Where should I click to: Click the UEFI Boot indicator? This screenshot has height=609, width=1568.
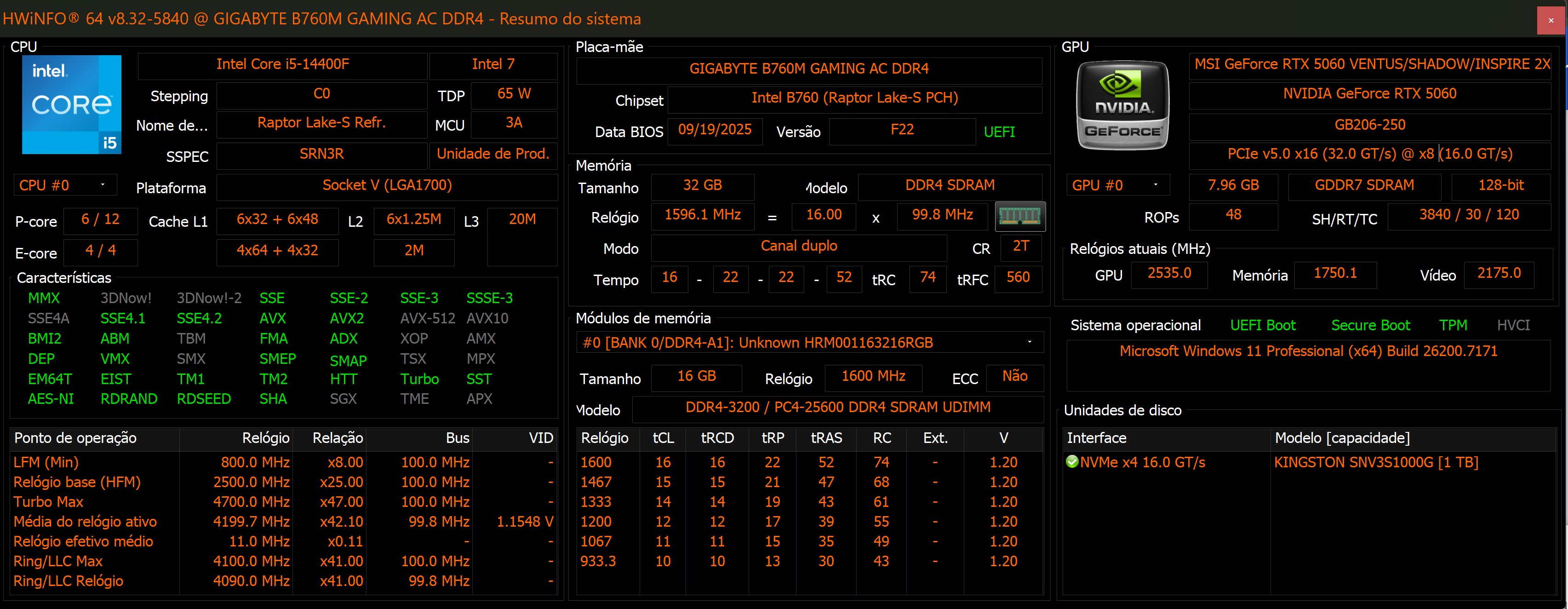point(1262,325)
